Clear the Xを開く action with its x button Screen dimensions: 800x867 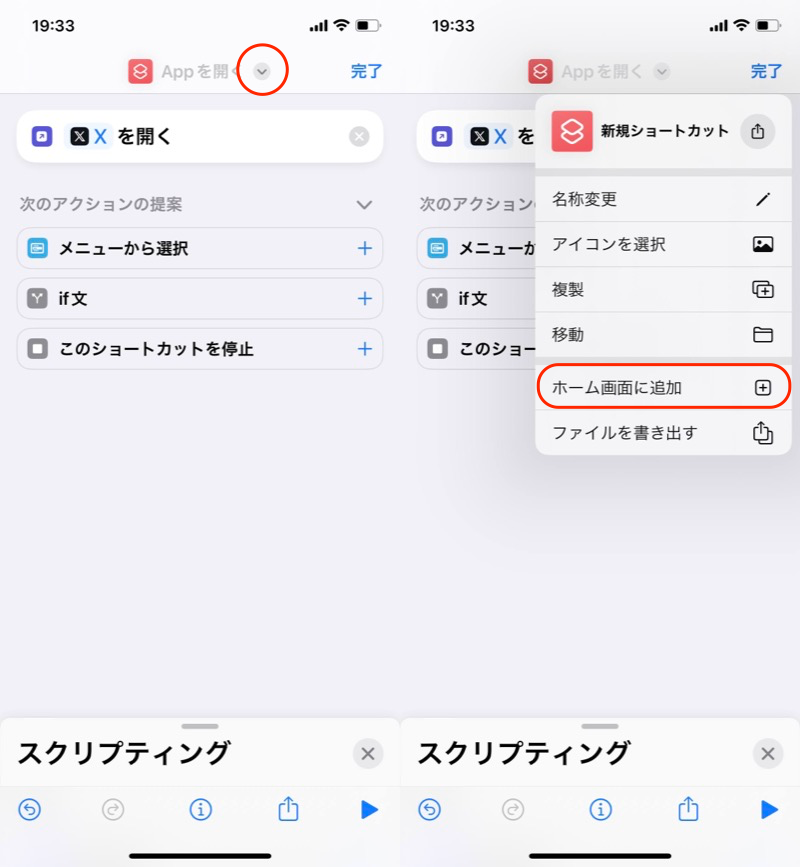pyautogui.click(x=359, y=137)
